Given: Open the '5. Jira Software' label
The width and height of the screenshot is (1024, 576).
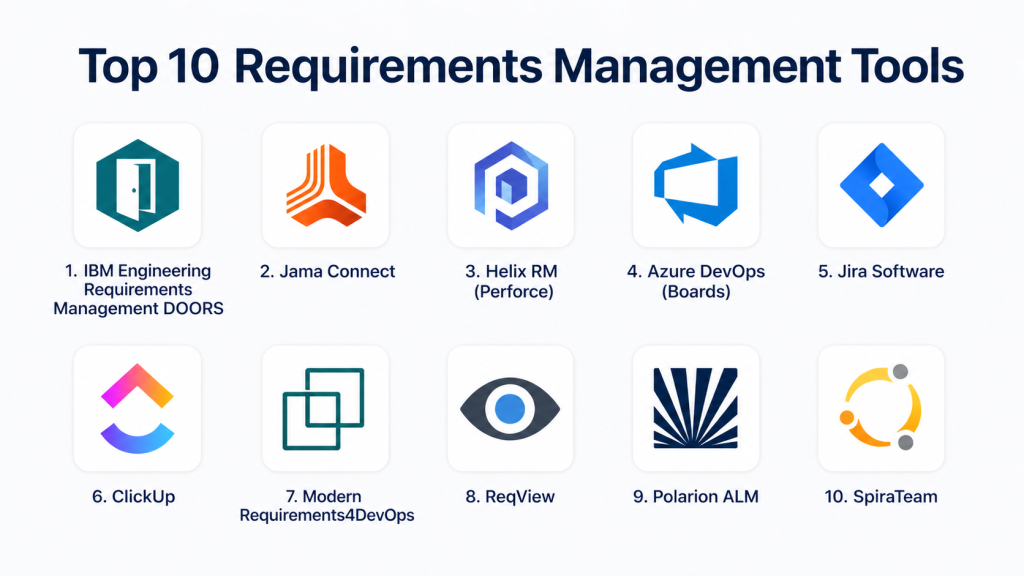Looking at the screenshot, I should click(x=881, y=271).
